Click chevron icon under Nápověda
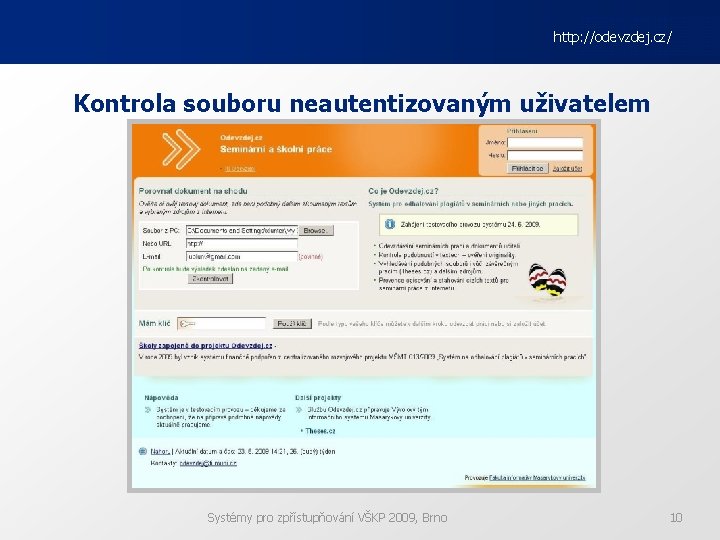Image resolution: width=720 pixels, height=540 pixels. [148, 410]
